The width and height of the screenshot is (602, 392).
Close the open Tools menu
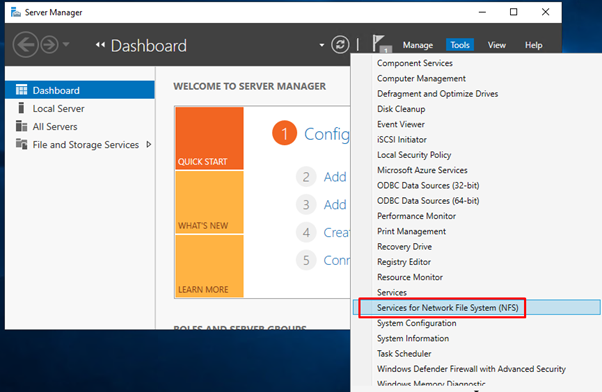(x=460, y=45)
